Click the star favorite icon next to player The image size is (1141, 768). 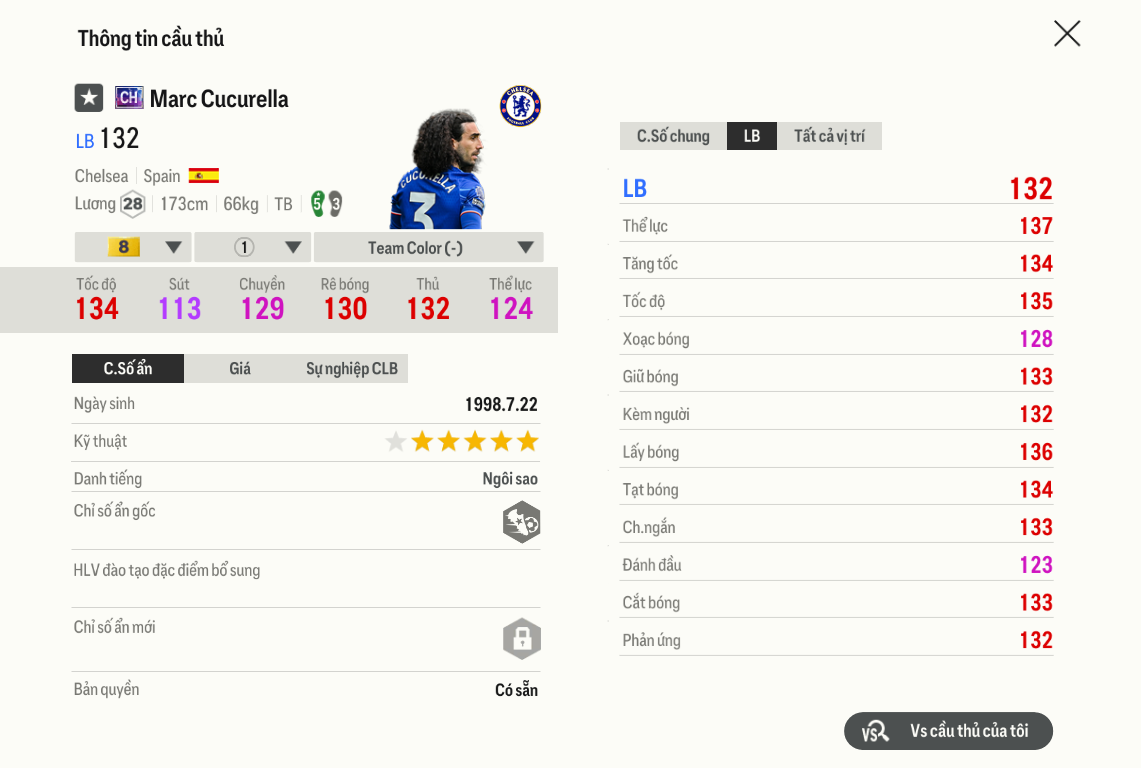pos(88,97)
